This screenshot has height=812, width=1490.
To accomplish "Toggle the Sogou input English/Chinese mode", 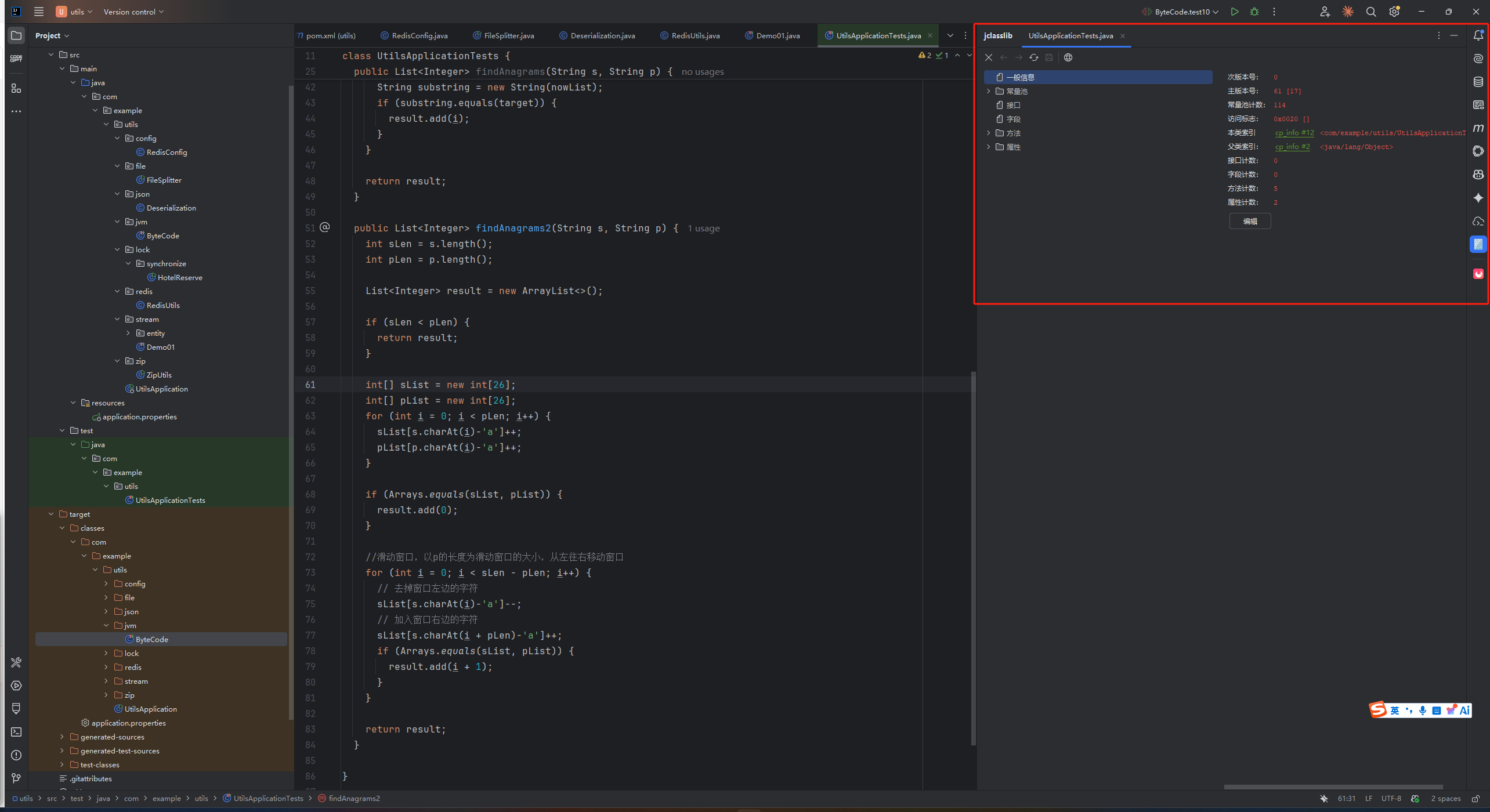I will click(1395, 710).
